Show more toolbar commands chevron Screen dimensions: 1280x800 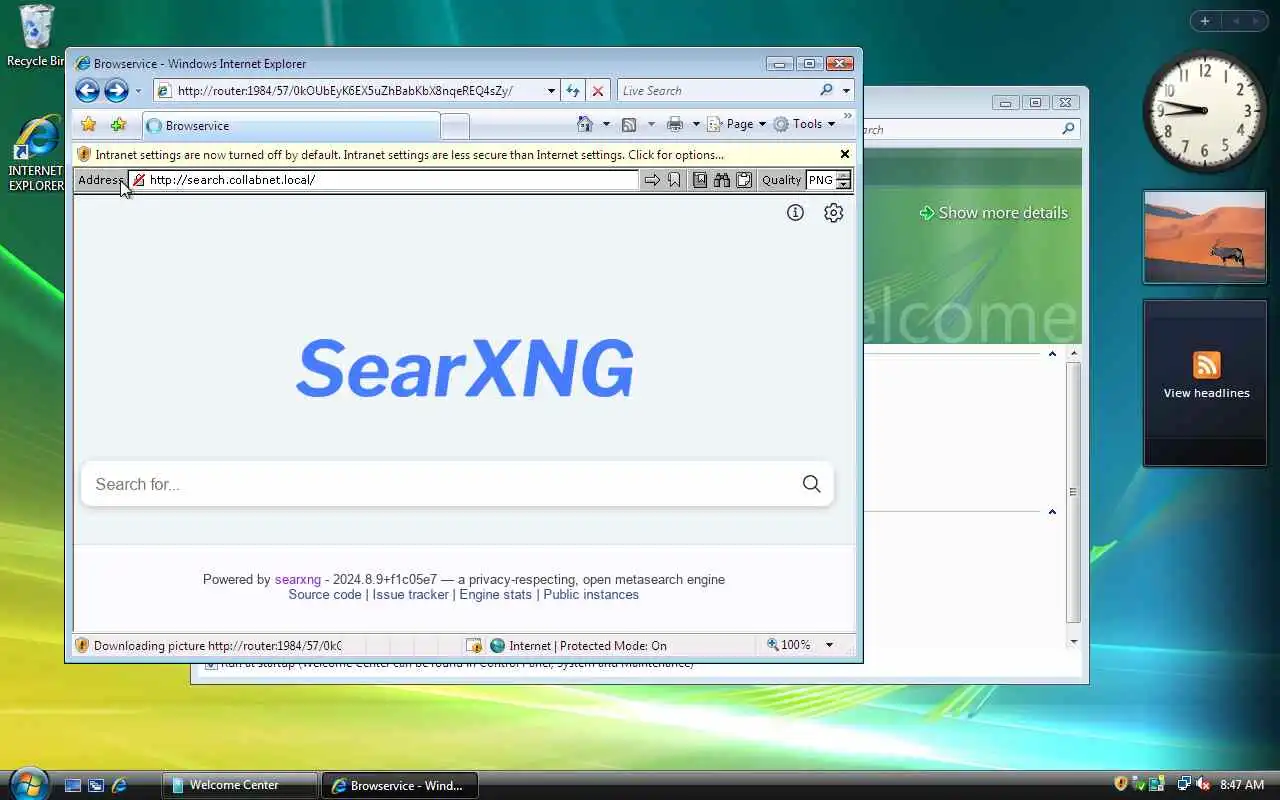pyautogui.click(x=848, y=117)
